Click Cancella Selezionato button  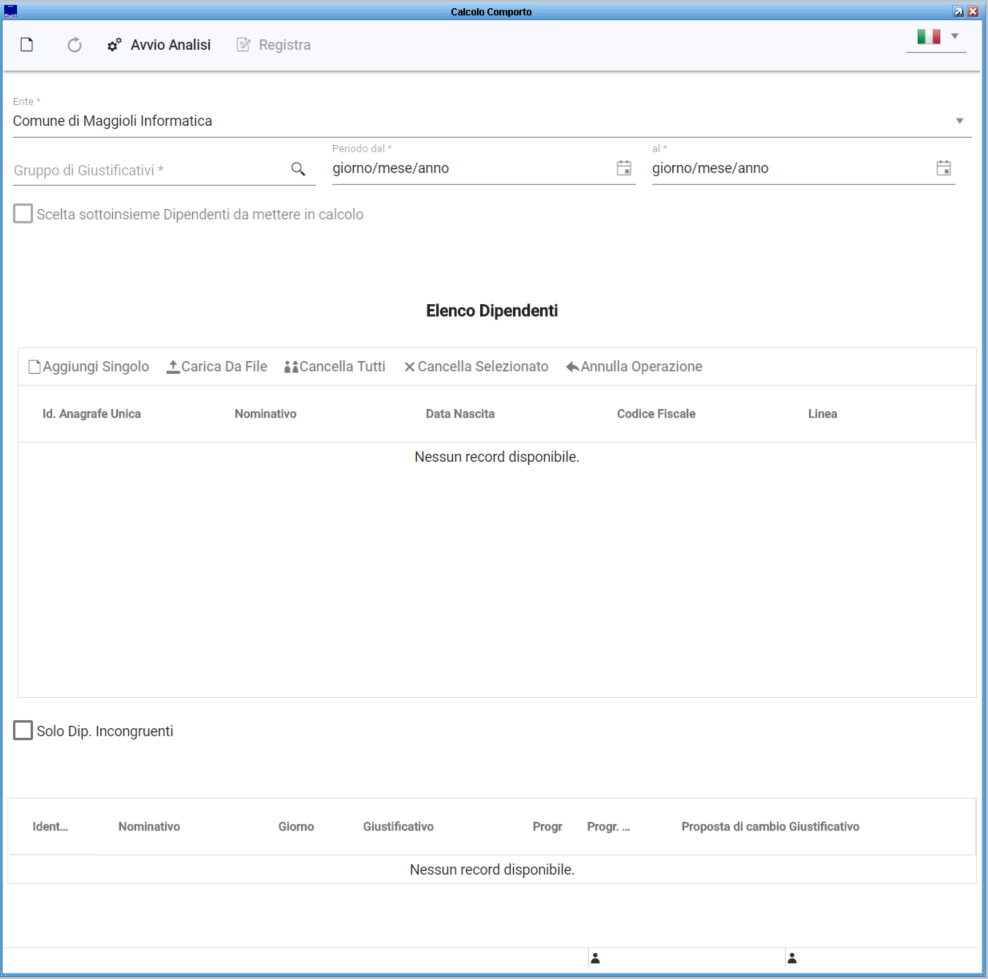476,367
